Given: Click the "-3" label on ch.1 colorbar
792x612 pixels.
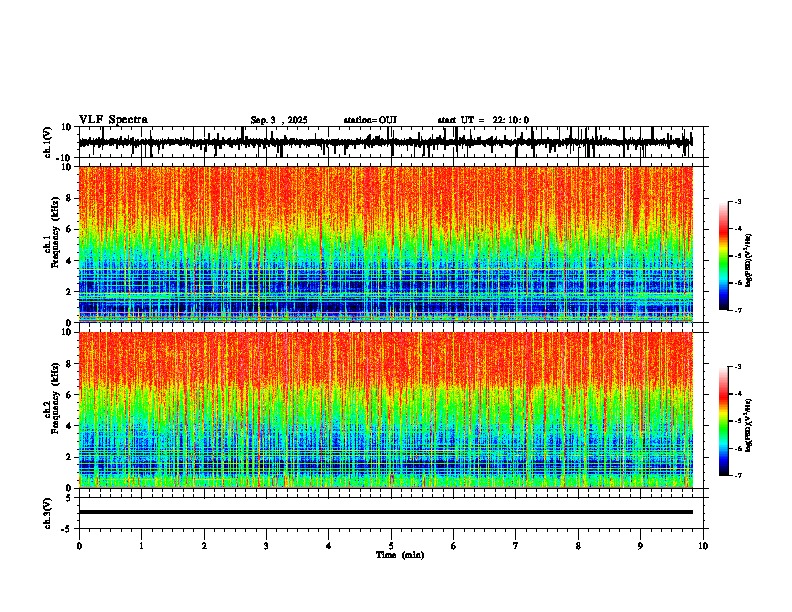Looking at the screenshot, I should (738, 202).
